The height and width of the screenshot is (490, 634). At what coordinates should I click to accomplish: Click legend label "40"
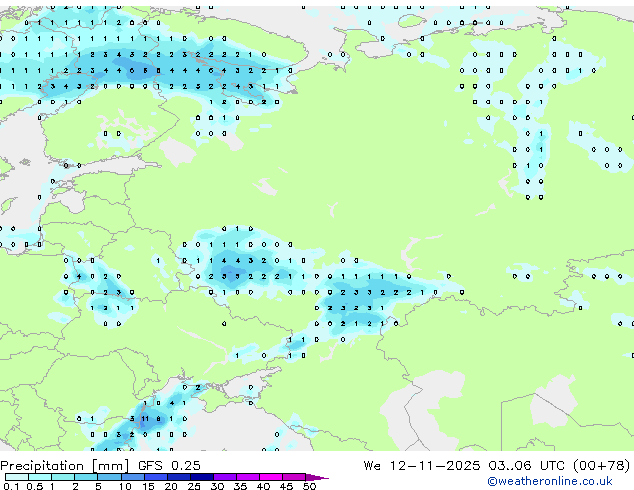263,486
